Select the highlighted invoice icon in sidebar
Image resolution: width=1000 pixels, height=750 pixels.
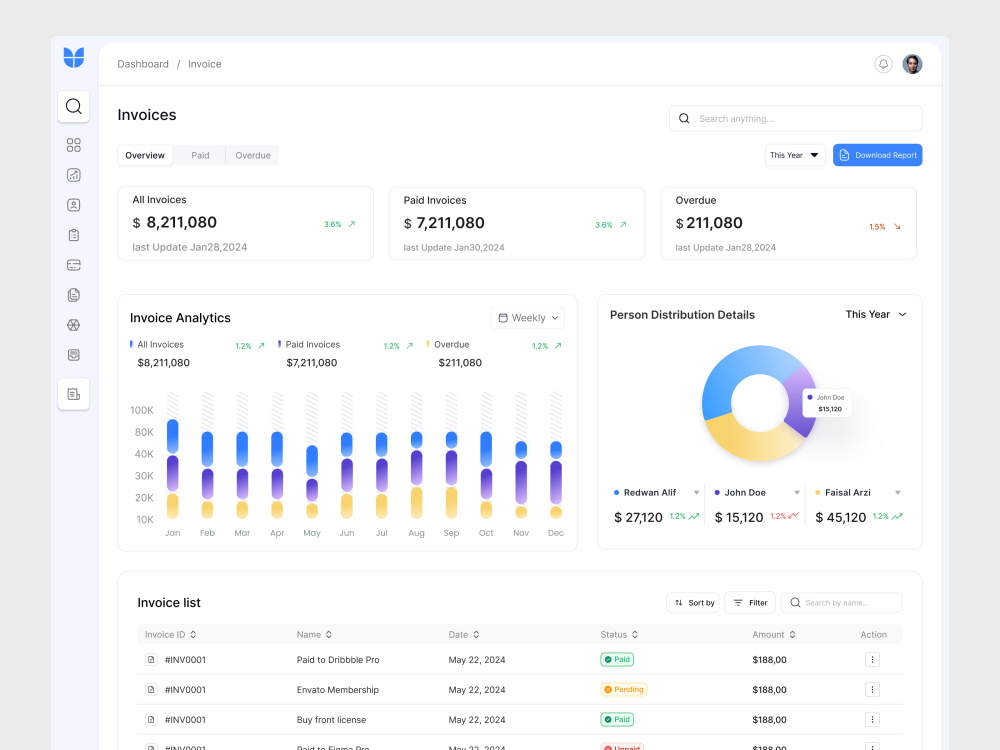(74, 394)
